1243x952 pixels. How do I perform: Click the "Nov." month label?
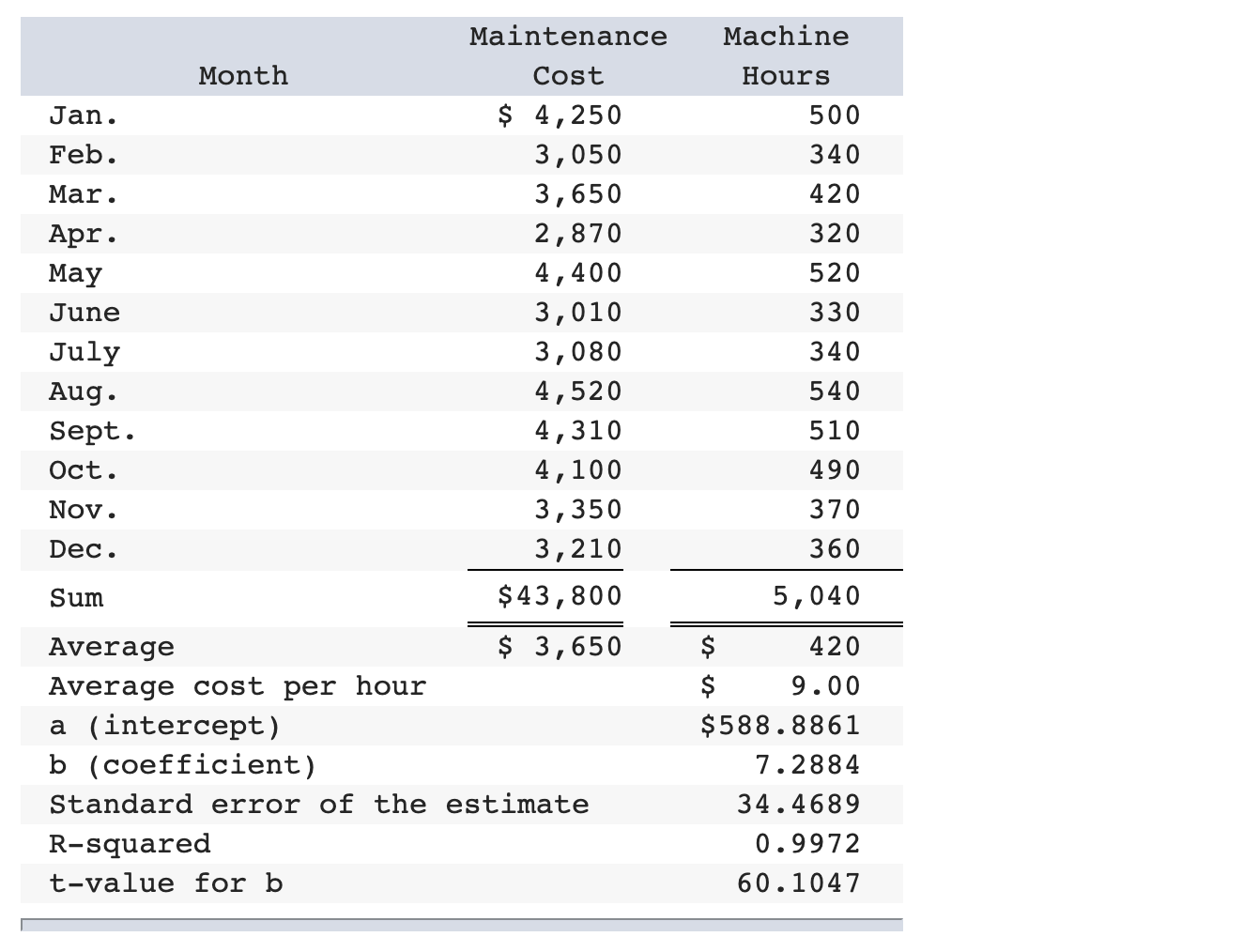tap(84, 510)
